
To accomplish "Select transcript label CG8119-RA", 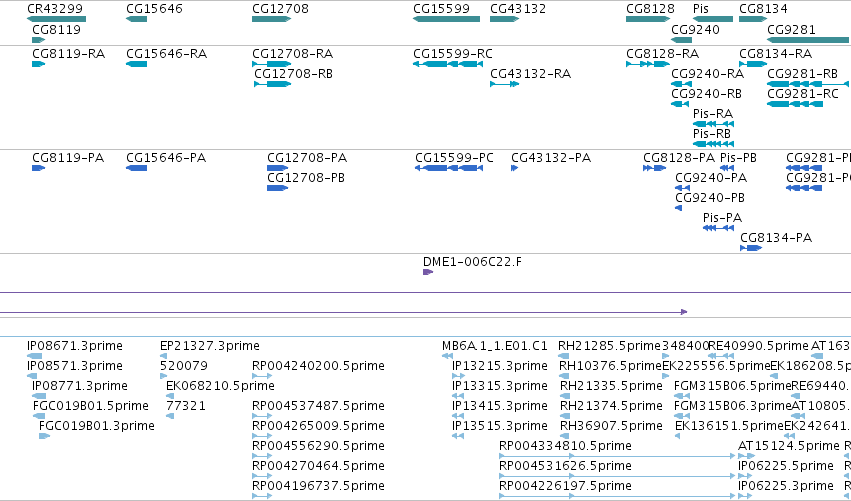I will (68, 54).
